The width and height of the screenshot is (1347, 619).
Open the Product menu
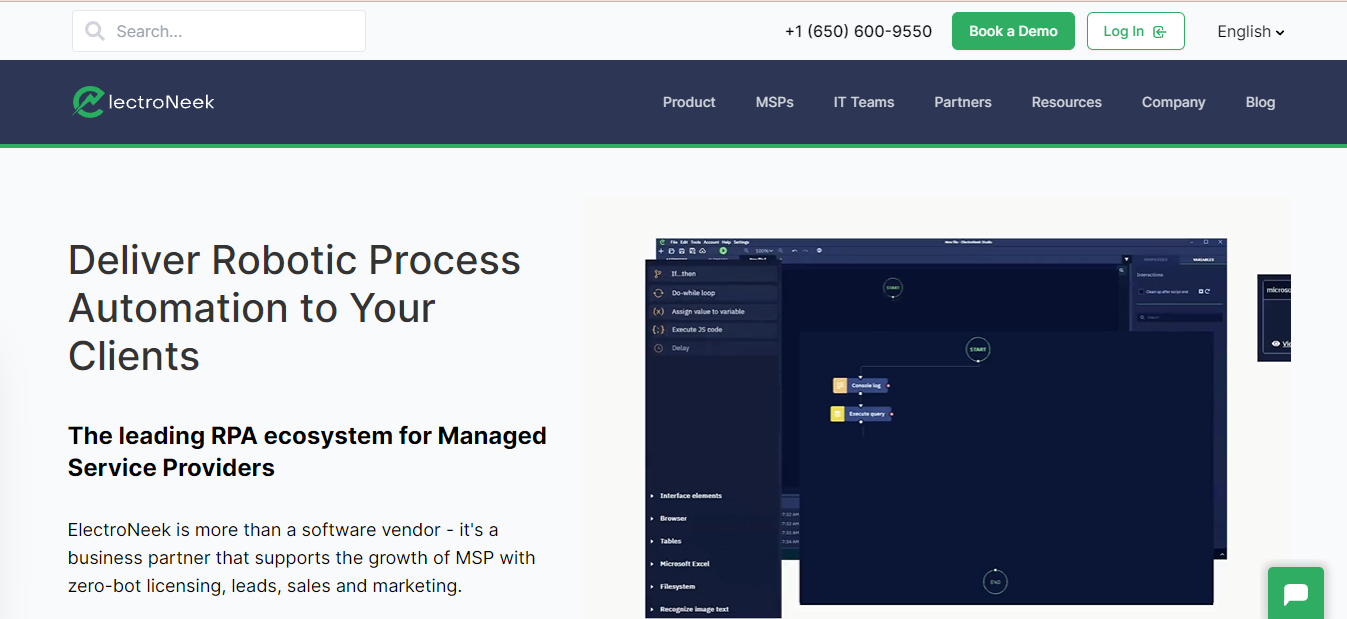[689, 102]
